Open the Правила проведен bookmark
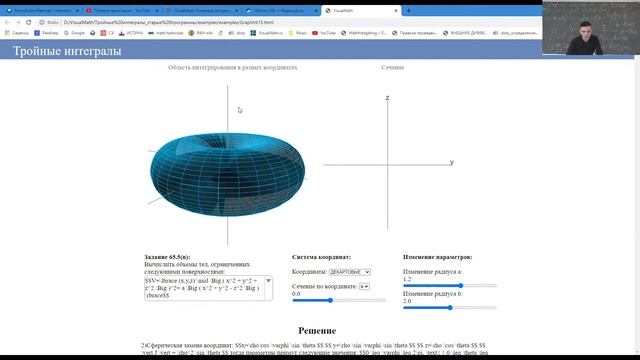This screenshot has width=640, height=360. pyautogui.click(x=414, y=33)
